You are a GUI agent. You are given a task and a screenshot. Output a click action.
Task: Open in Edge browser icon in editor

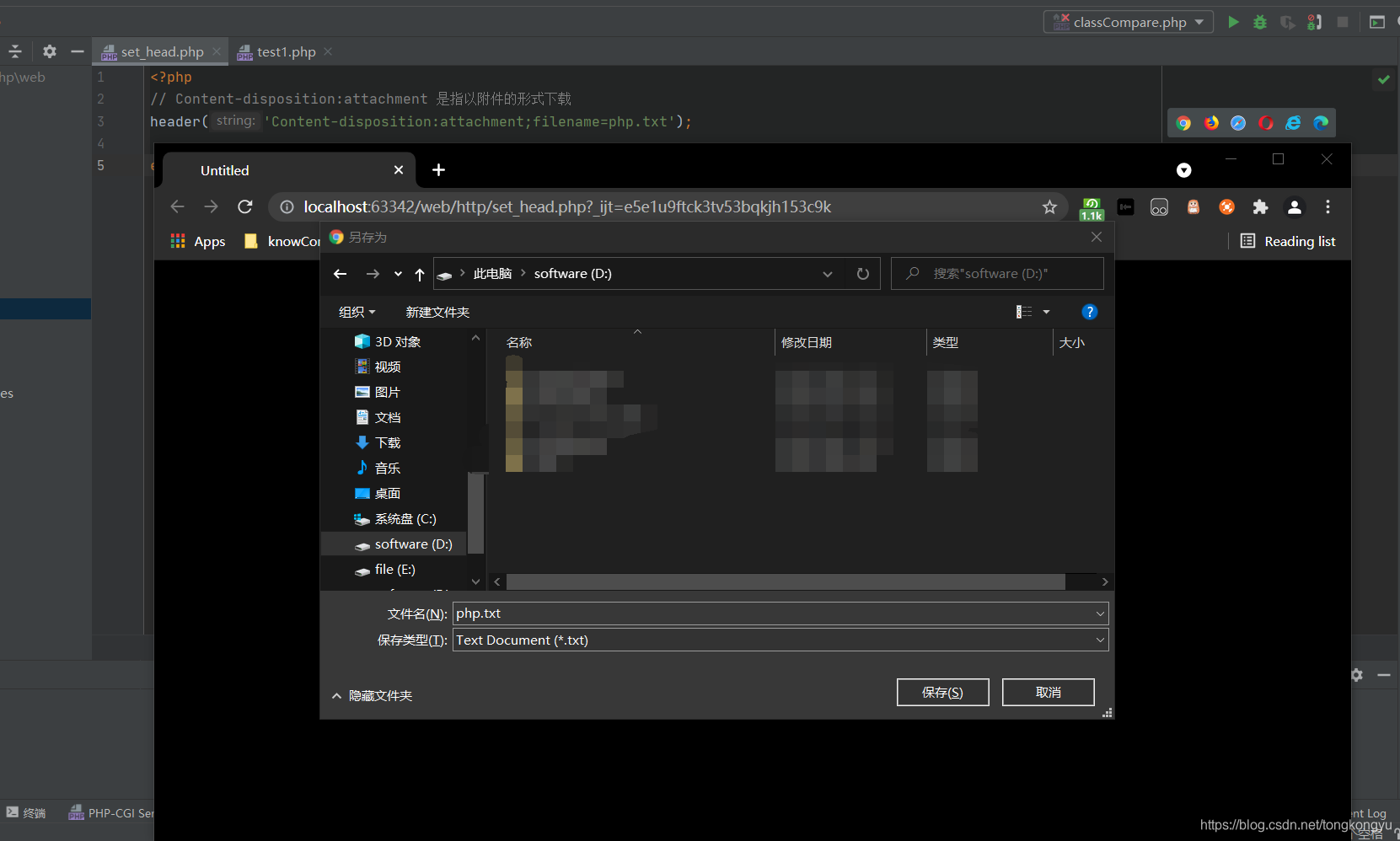(x=1321, y=123)
